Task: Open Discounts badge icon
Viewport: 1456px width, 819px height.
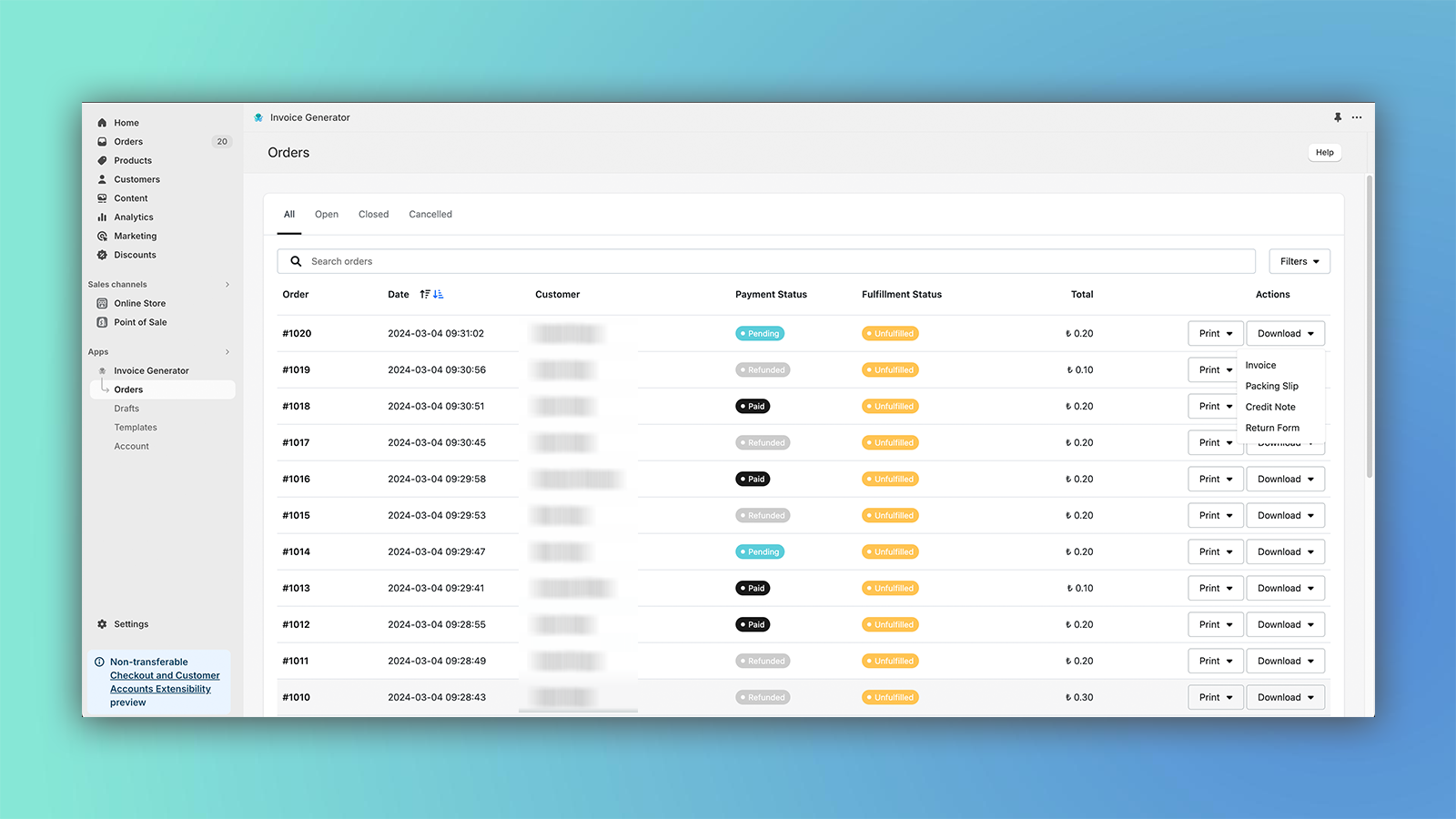Action: (102, 255)
